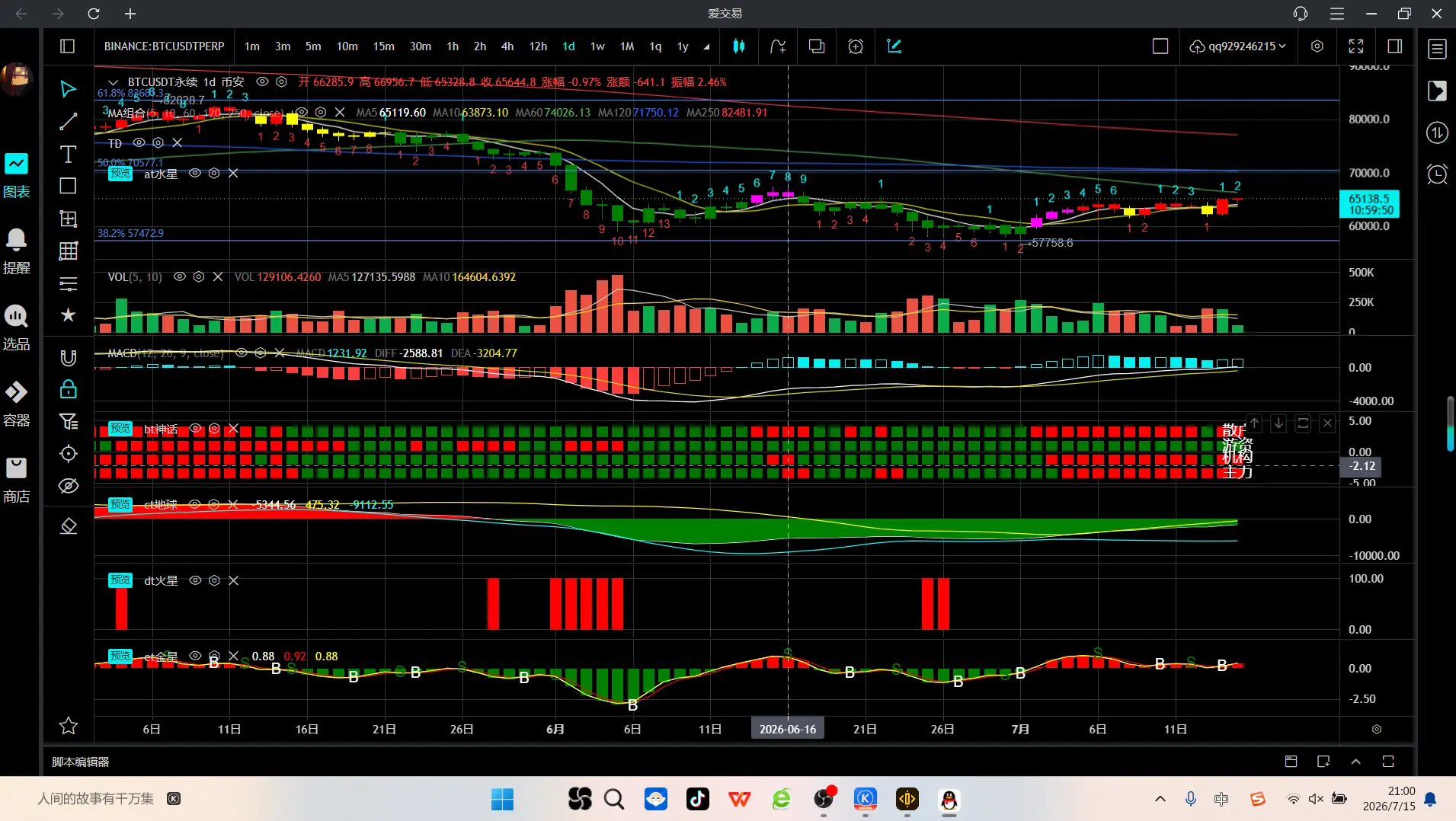This screenshot has width=1456, height=821.
Task: Enter fullscreen chart mode
Action: (x=1356, y=46)
